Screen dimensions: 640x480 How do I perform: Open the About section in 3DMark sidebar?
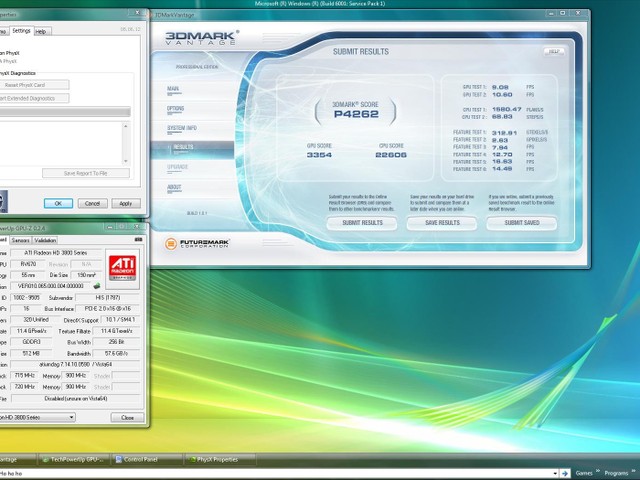pyautogui.click(x=174, y=187)
